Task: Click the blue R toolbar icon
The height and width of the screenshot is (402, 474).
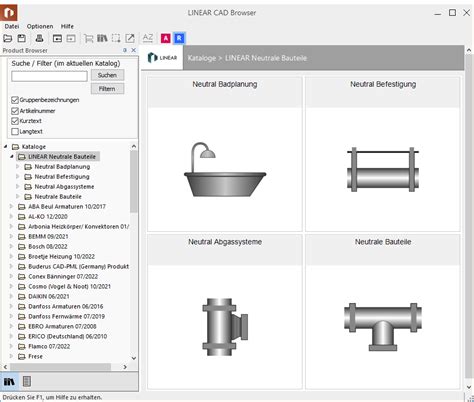Action: (x=179, y=38)
